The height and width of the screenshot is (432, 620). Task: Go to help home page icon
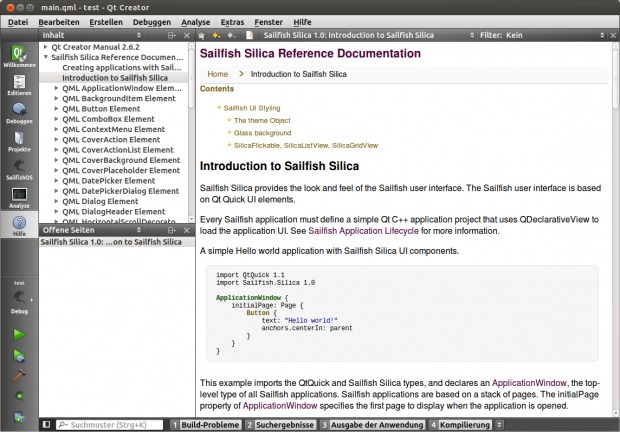pyautogui.click(x=201, y=35)
